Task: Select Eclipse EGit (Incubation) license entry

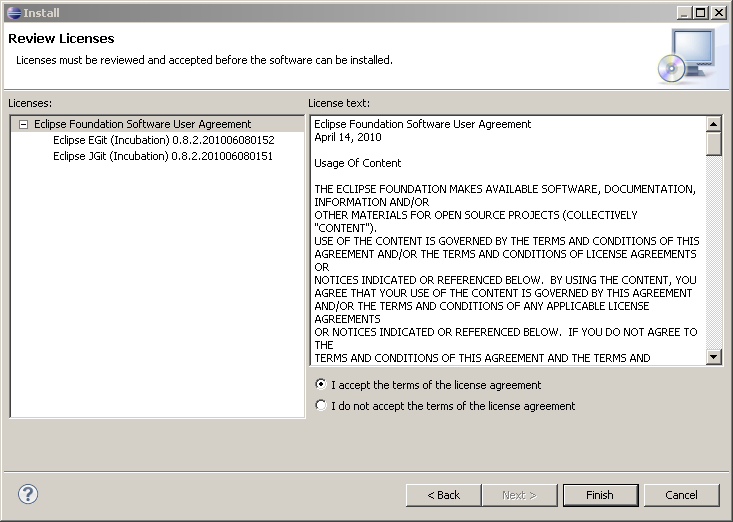Action: coord(163,140)
